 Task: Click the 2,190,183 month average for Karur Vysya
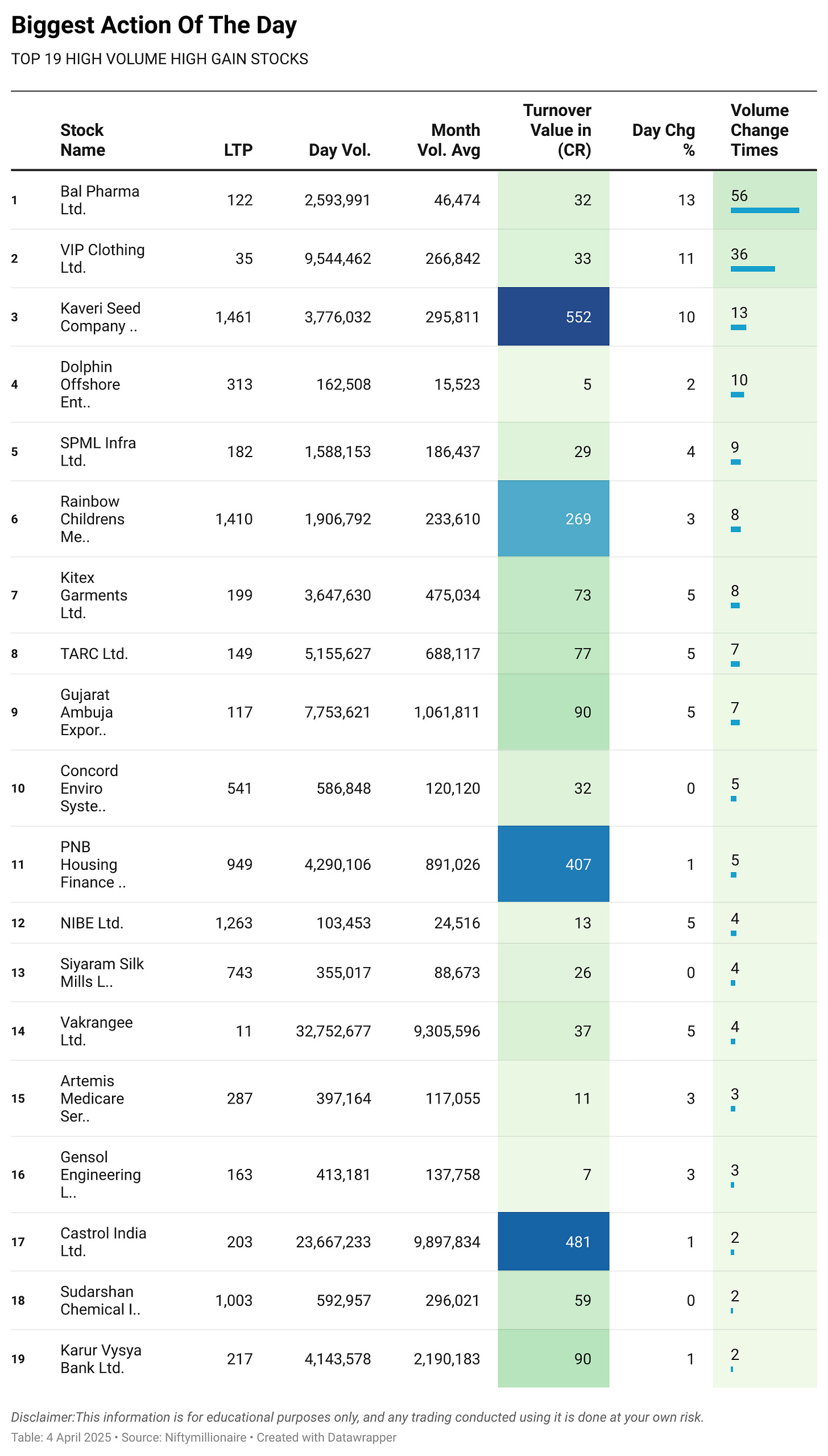(447, 1359)
